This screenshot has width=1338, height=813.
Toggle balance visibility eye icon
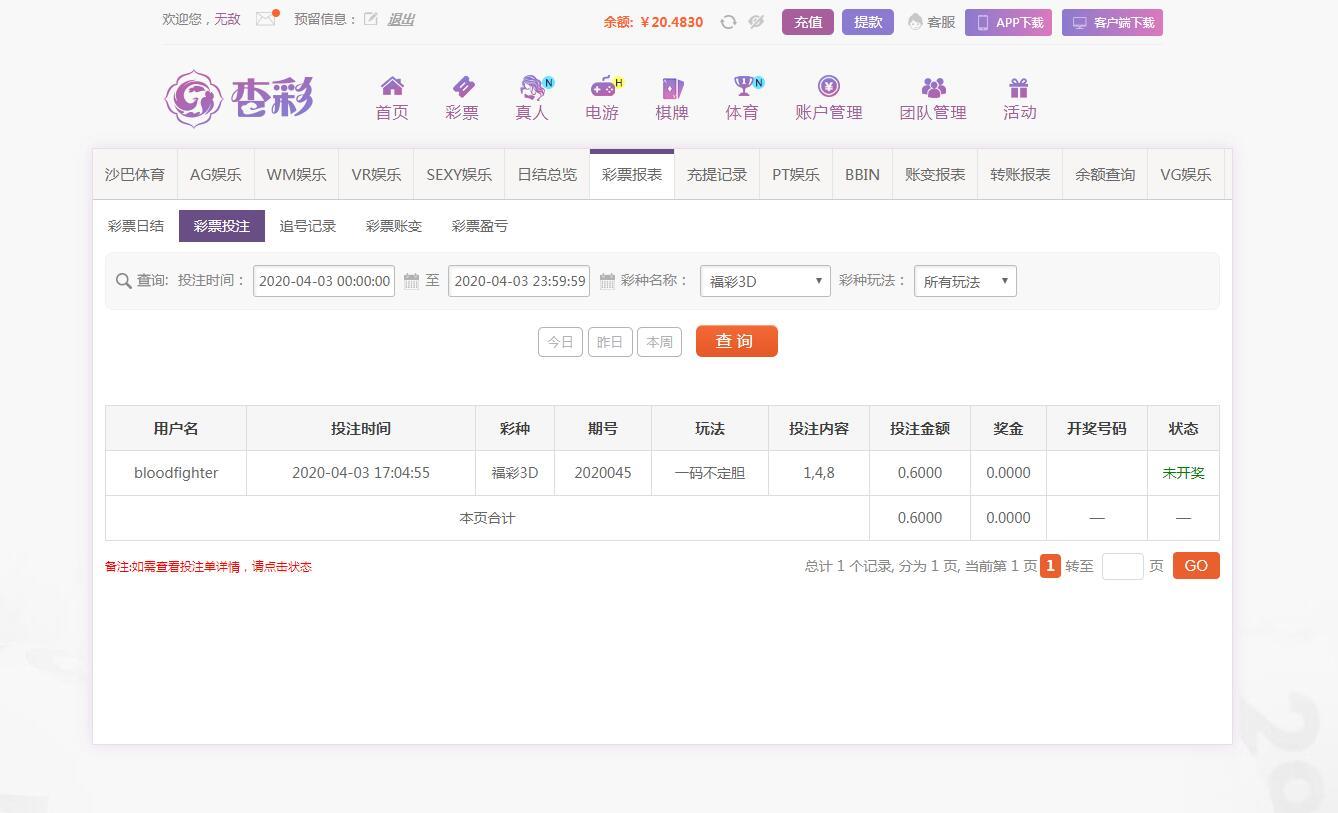[756, 22]
